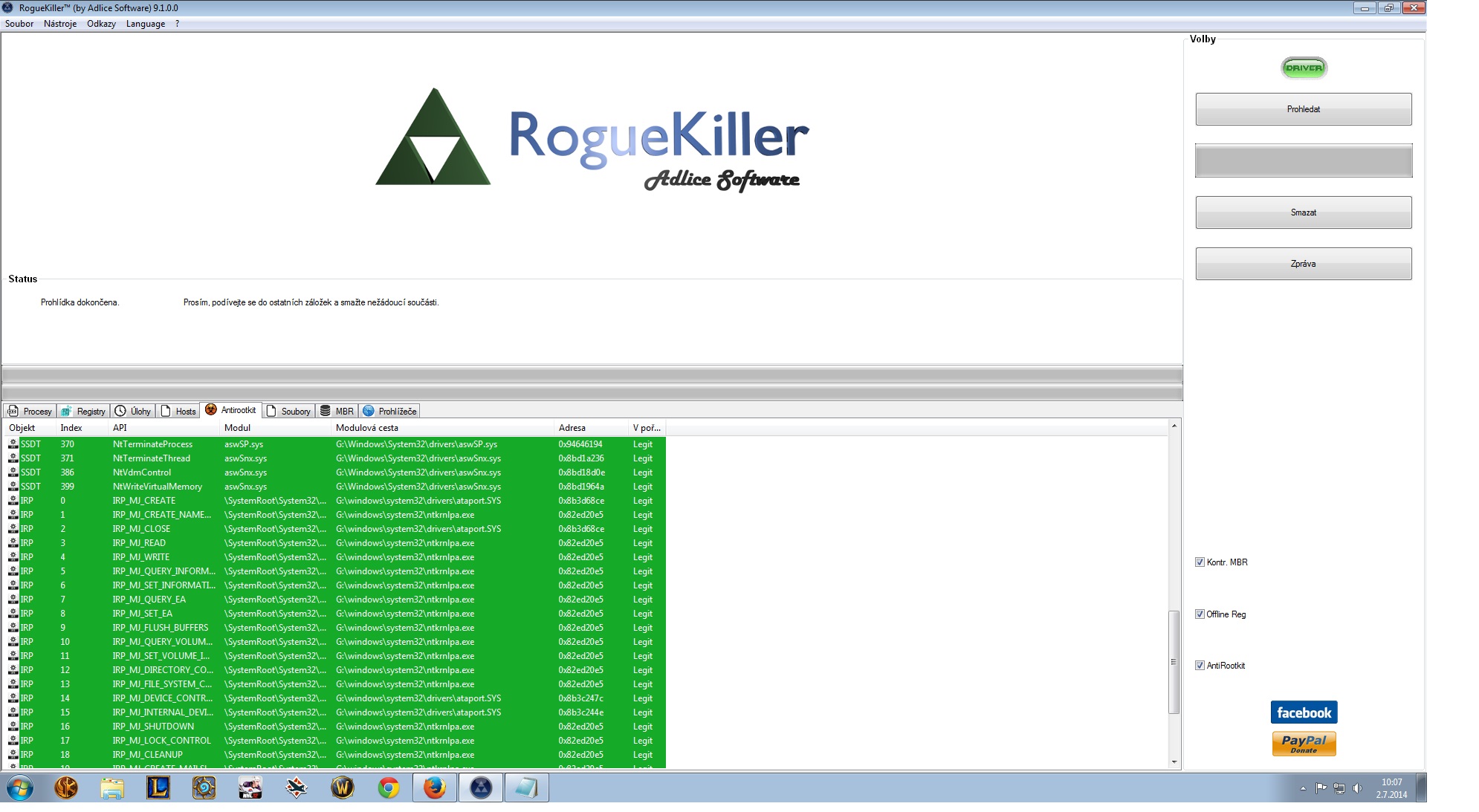
Task: Click the Show desktop button at taskbar end
Action: [1421, 787]
